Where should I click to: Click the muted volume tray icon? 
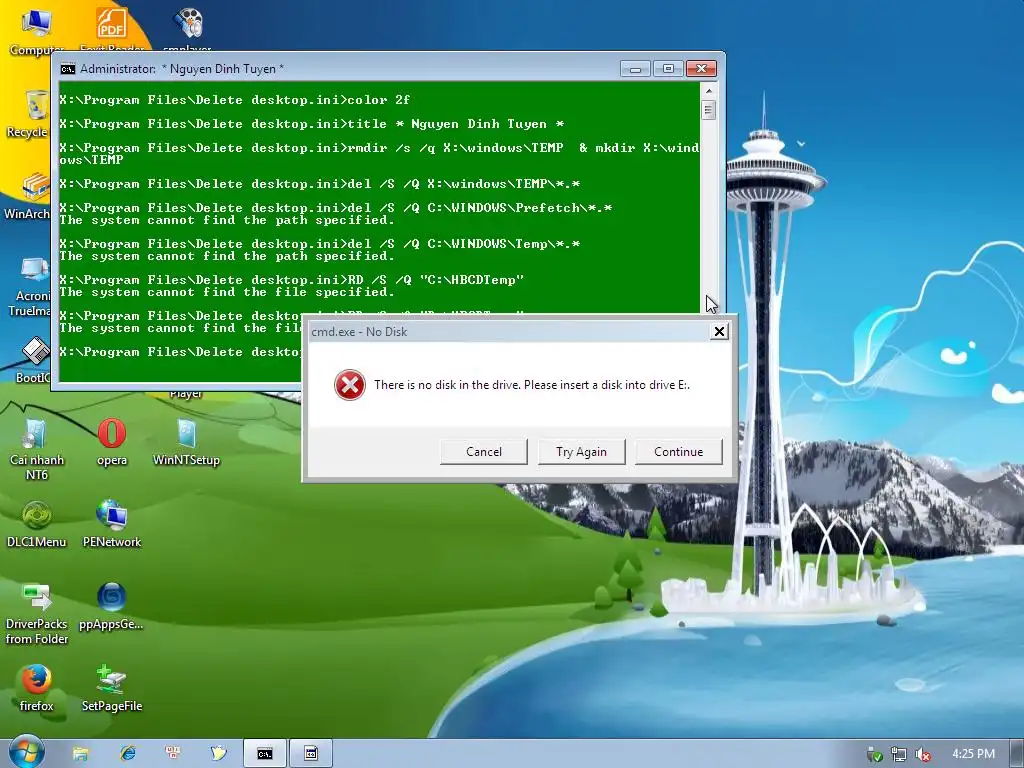click(x=922, y=755)
